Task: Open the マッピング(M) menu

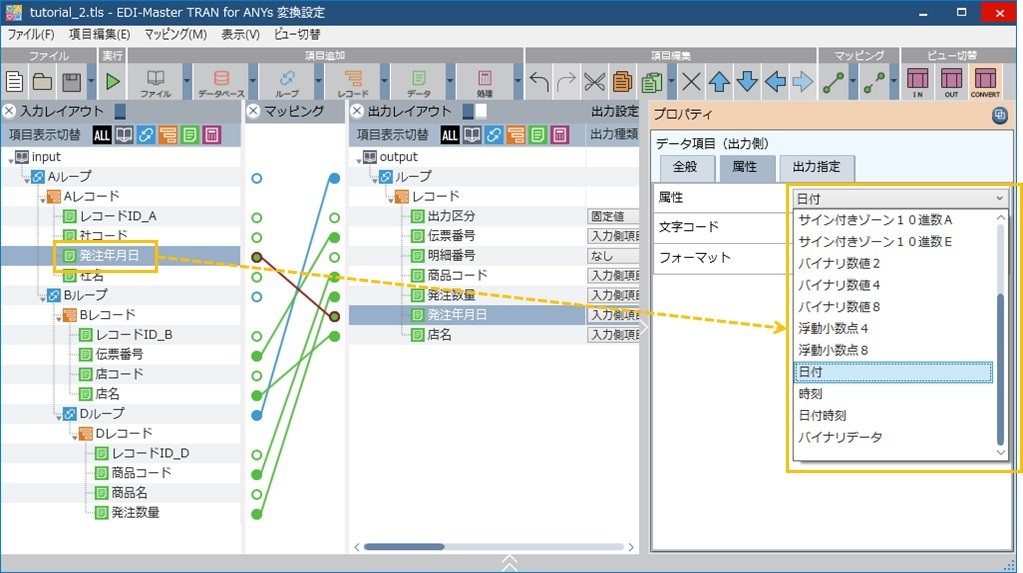Action: pos(175,34)
